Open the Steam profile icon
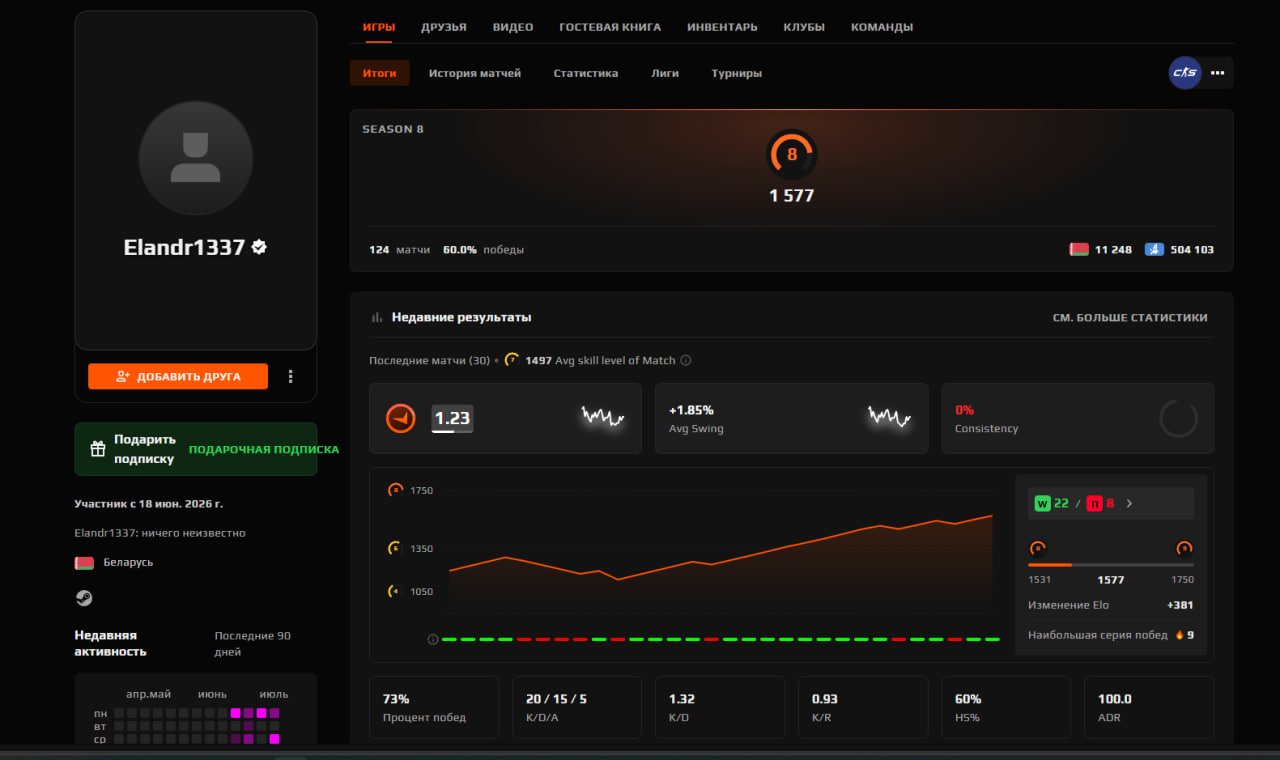This screenshot has width=1280, height=760. pos(84,598)
